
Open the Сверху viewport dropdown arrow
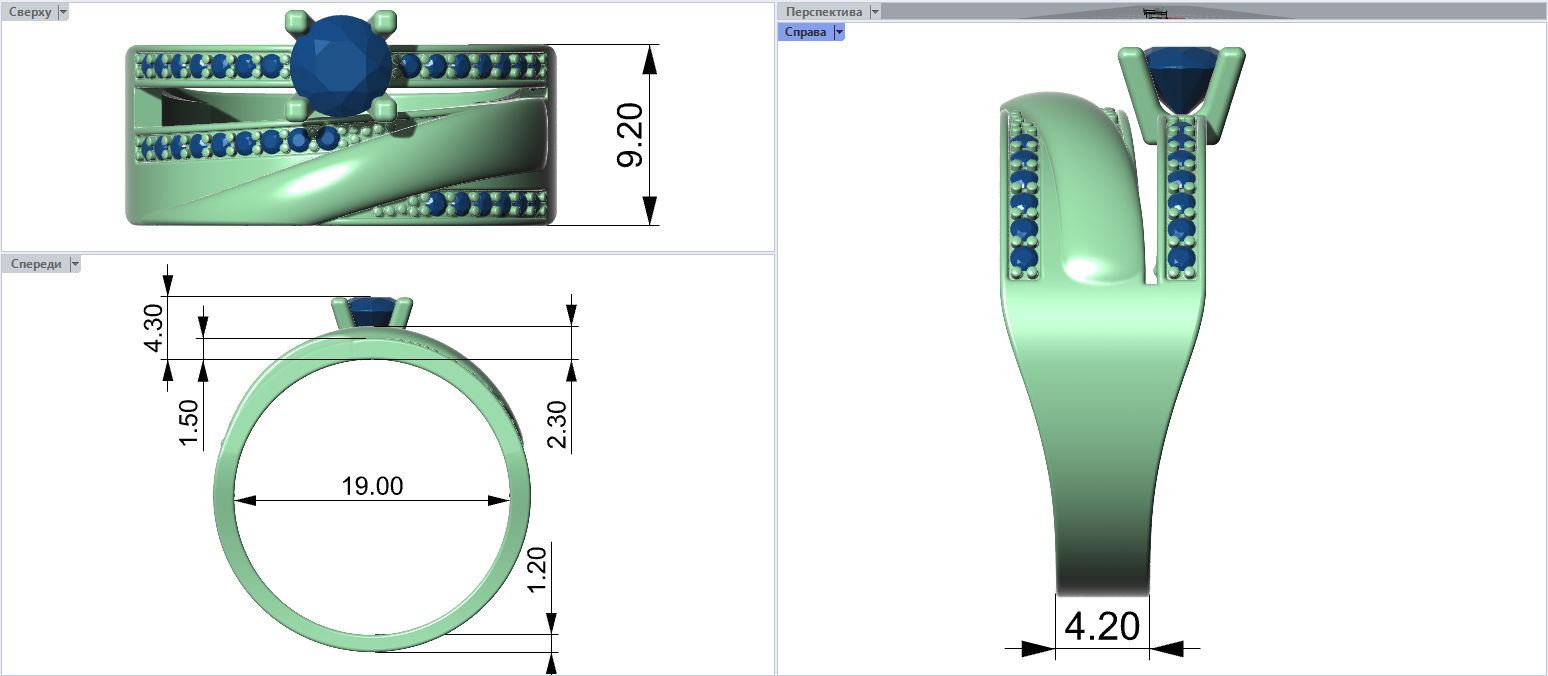pyautogui.click(x=63, y=12)
